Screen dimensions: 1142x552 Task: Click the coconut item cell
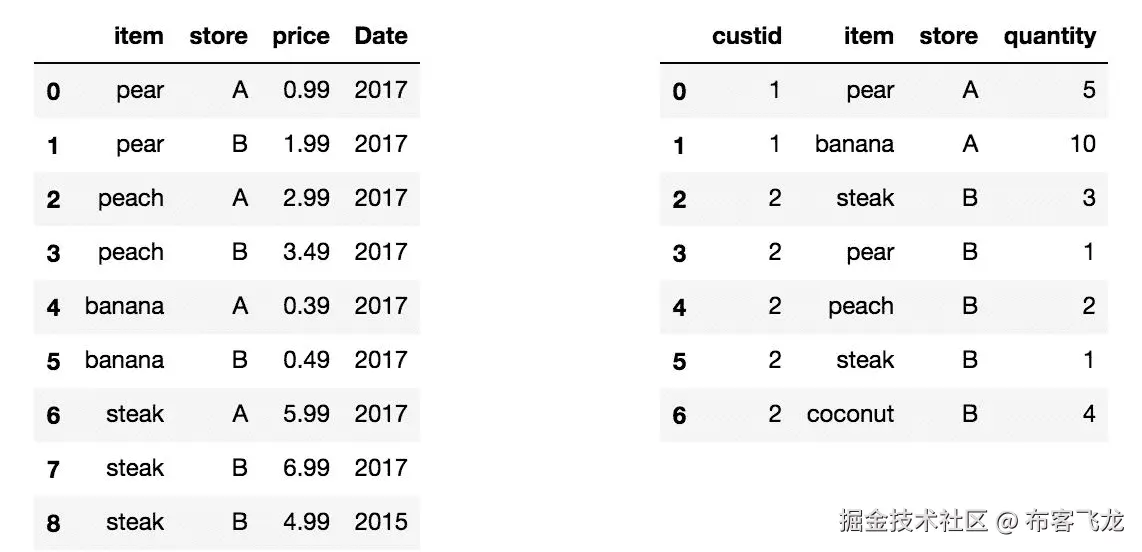pos(850,414)
